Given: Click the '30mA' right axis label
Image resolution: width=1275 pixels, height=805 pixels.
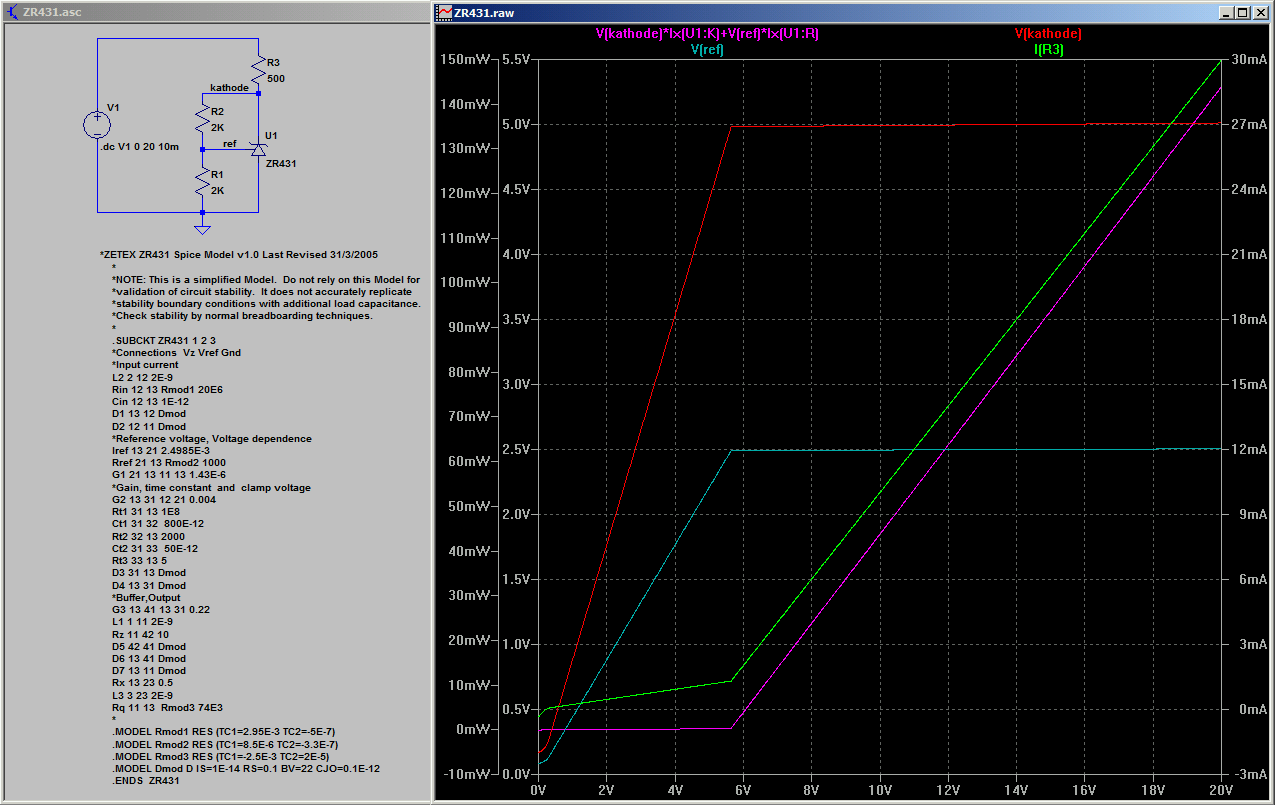Looking at the screenshot, I should pyautogui.click(x=1247, y=59).
